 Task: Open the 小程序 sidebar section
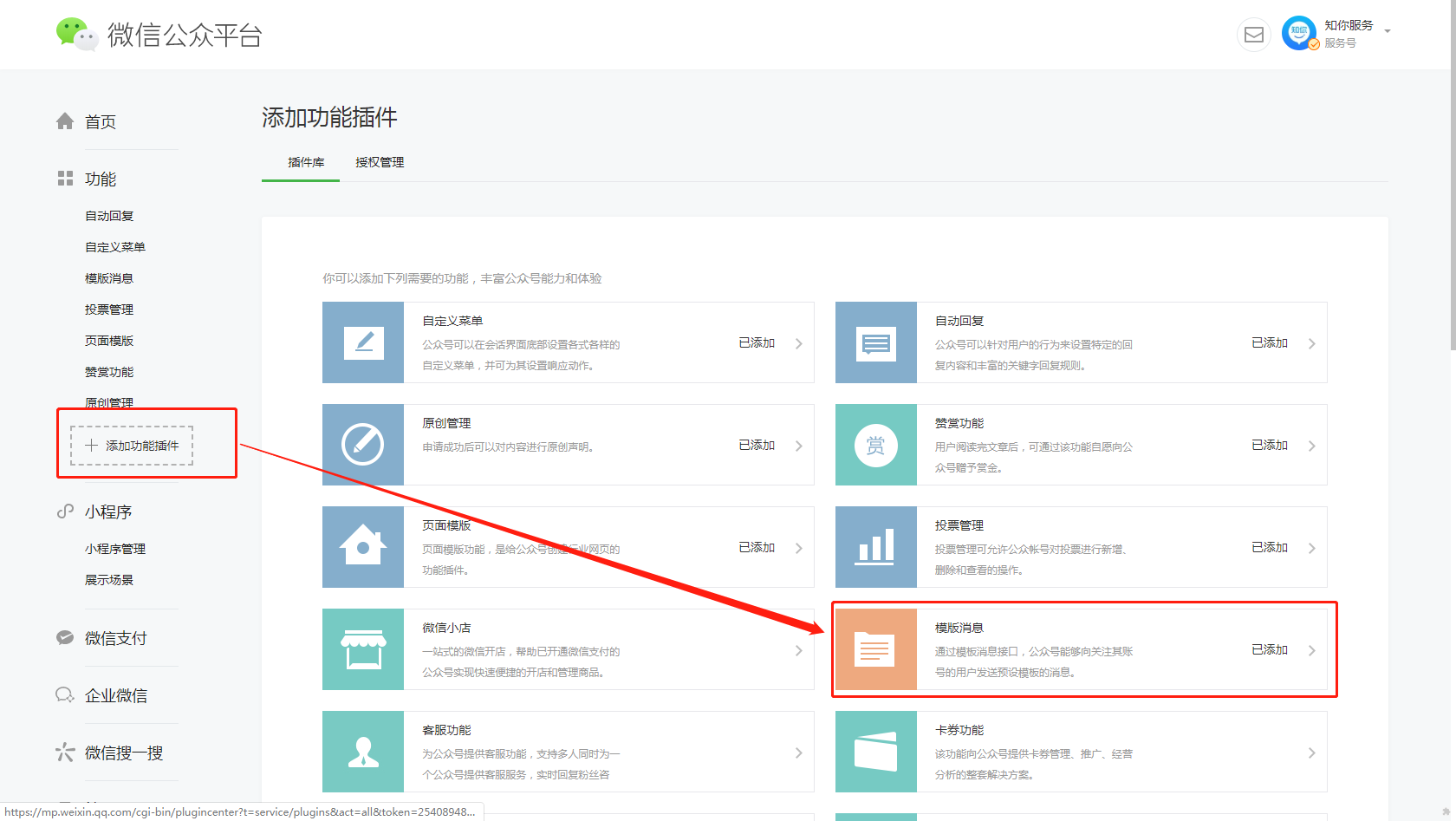(108, 512)
